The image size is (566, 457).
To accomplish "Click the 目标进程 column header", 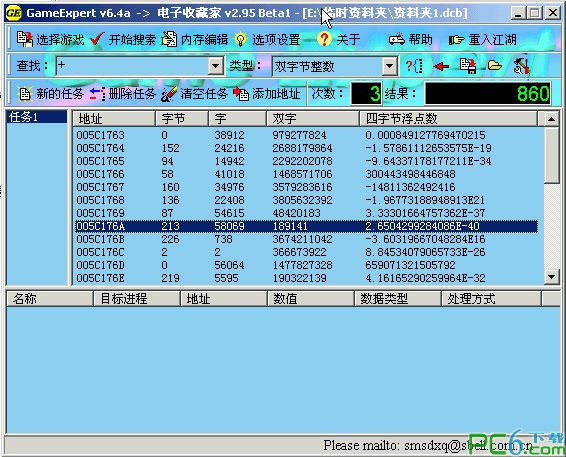I will [x=137, y=299].
